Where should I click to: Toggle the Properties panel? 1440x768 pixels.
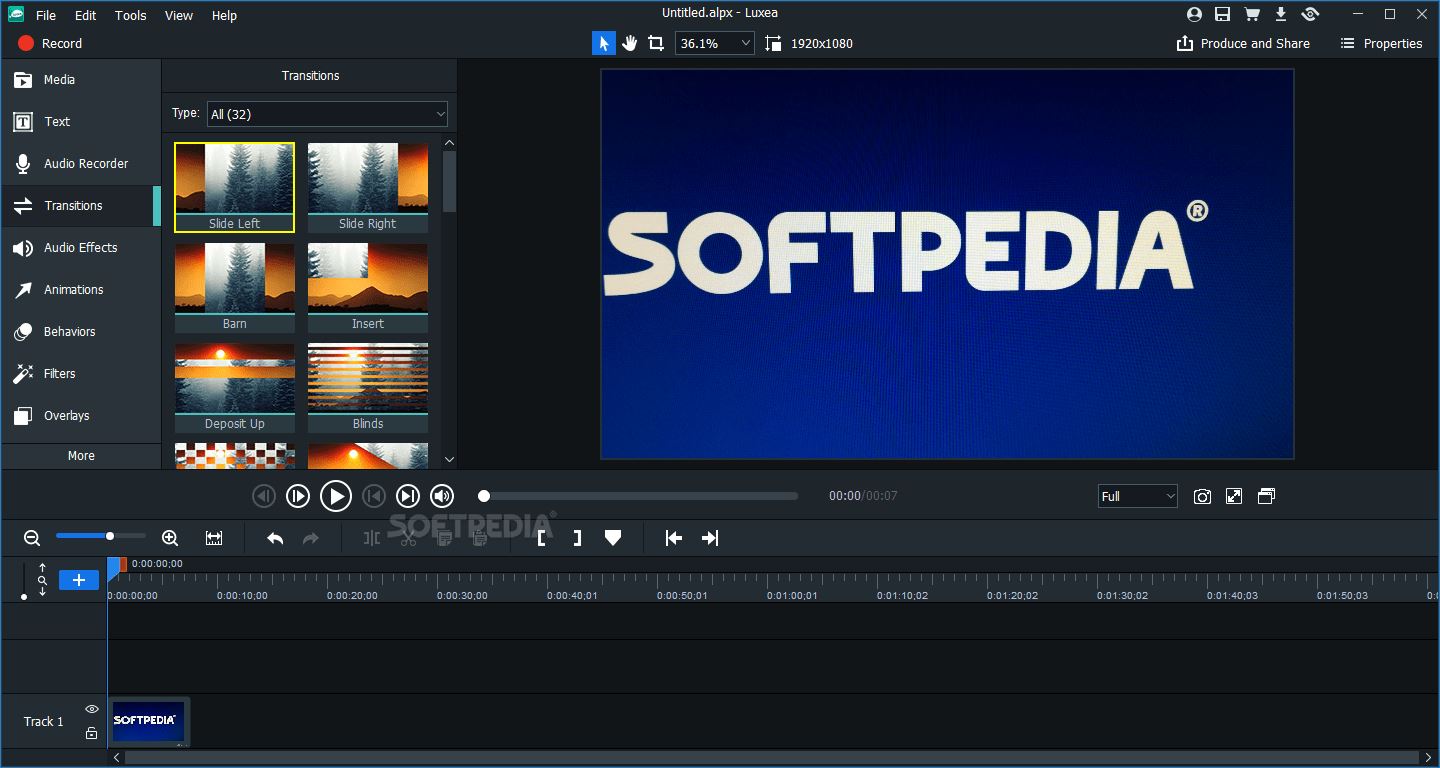1381,43
